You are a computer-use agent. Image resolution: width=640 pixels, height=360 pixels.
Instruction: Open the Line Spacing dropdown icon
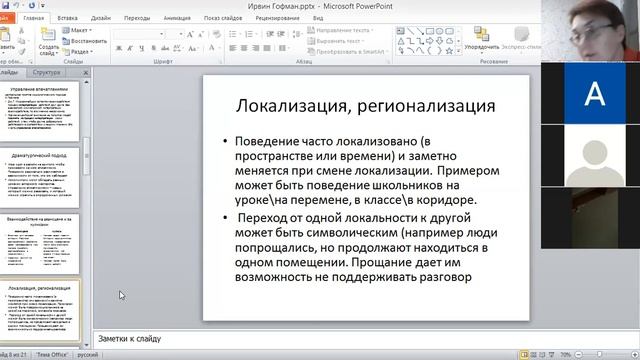pyautogui.click(x=298, y=34)
